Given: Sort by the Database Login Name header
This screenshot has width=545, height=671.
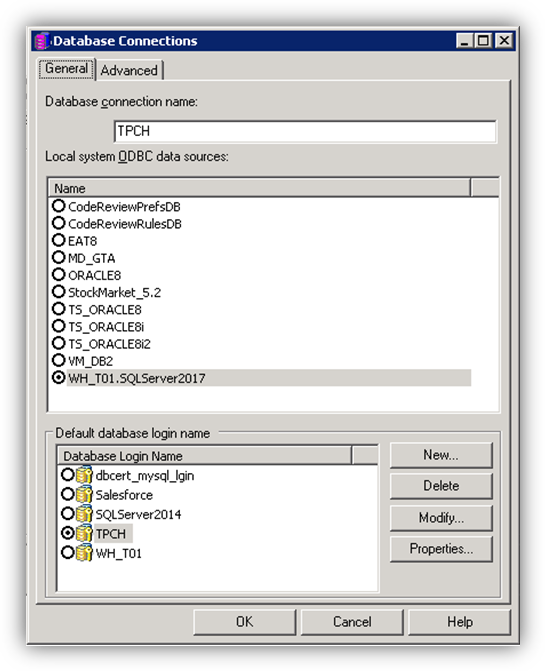Looking at the screenshot, I should (x=204, y=456).
